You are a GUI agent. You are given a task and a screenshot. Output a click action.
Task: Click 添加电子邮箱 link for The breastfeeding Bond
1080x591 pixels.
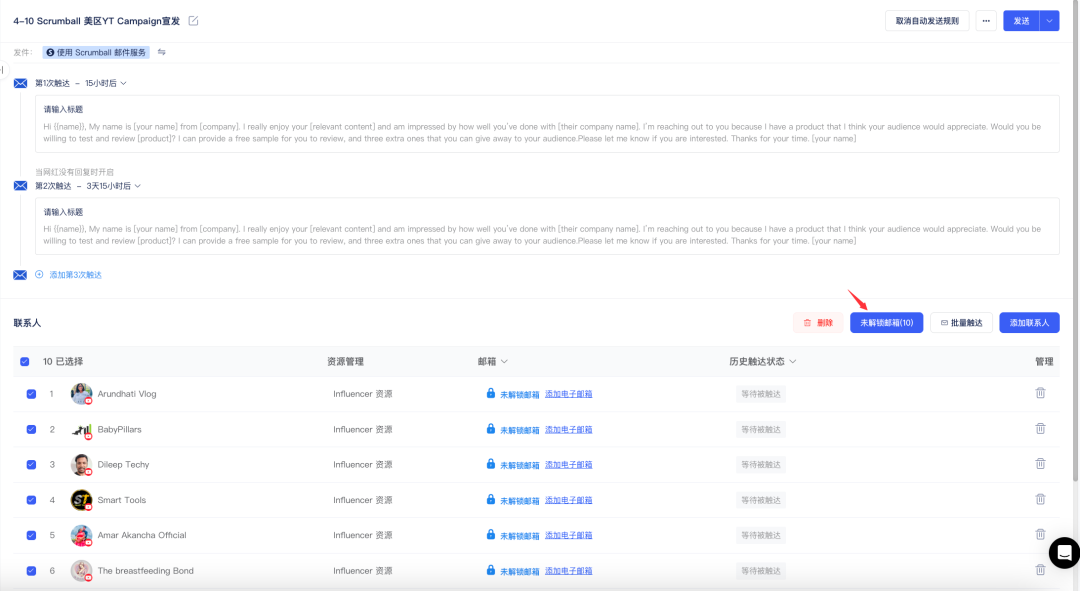point(568,571)
